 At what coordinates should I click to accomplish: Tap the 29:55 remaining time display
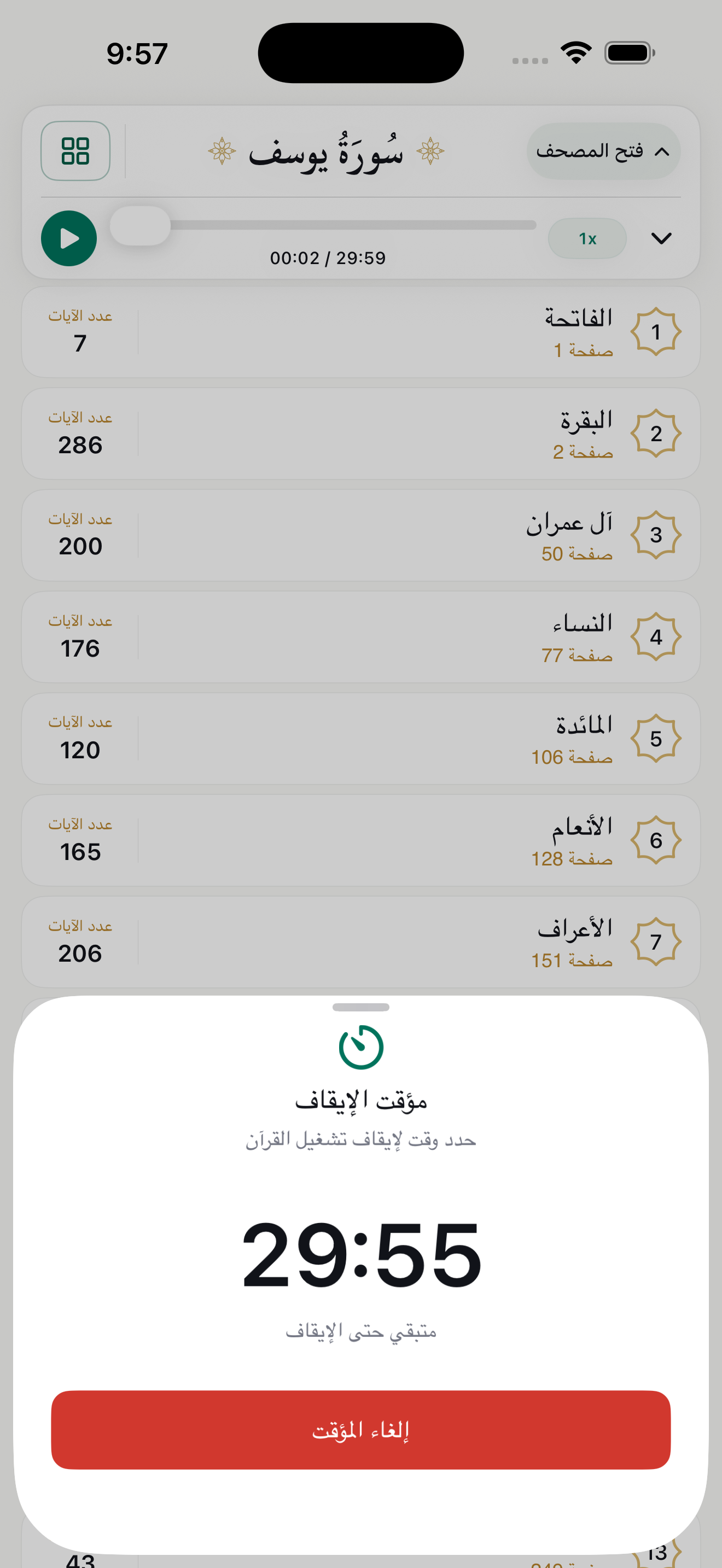[361, 1255]
